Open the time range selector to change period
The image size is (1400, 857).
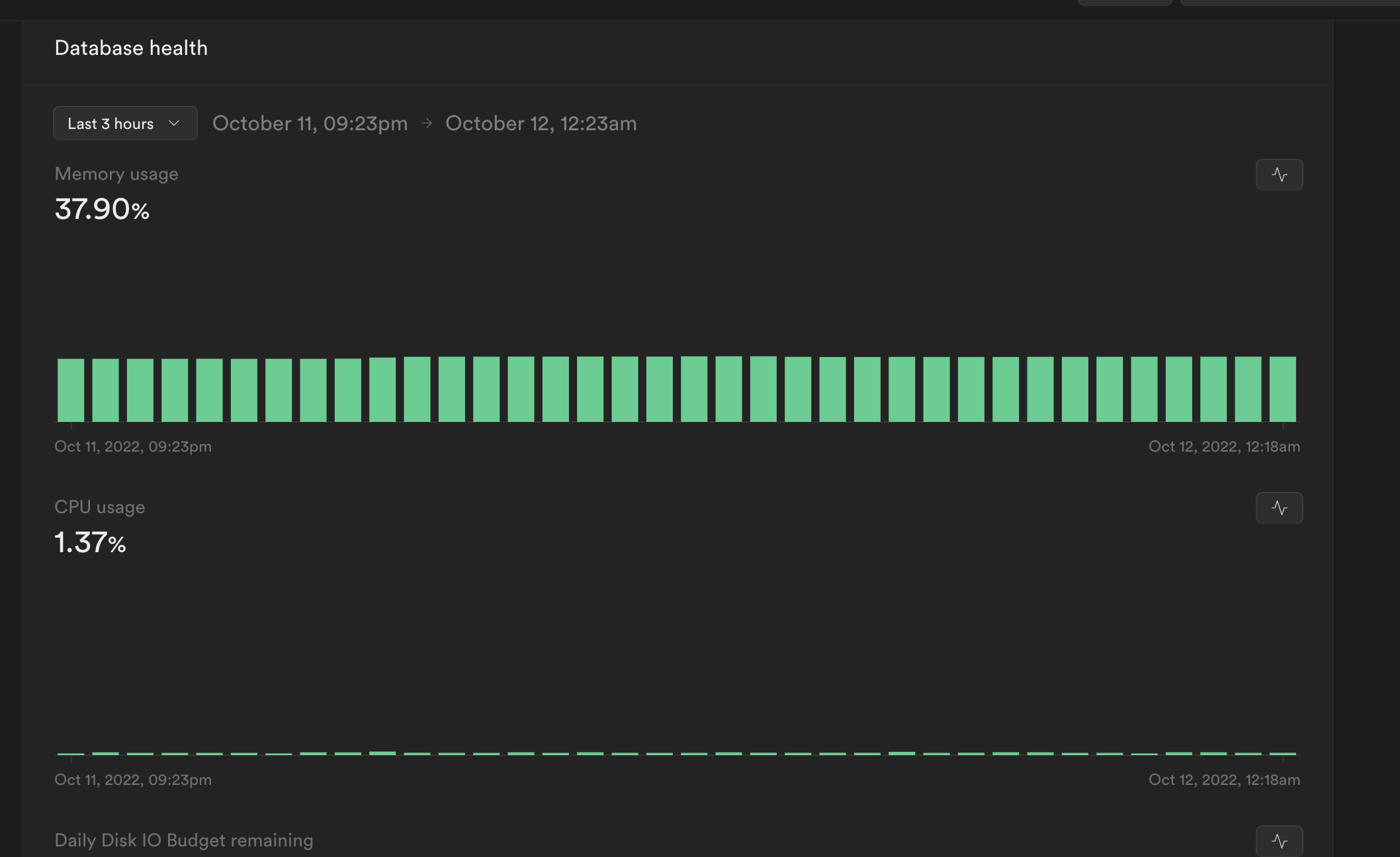click(x=124, y=123)
